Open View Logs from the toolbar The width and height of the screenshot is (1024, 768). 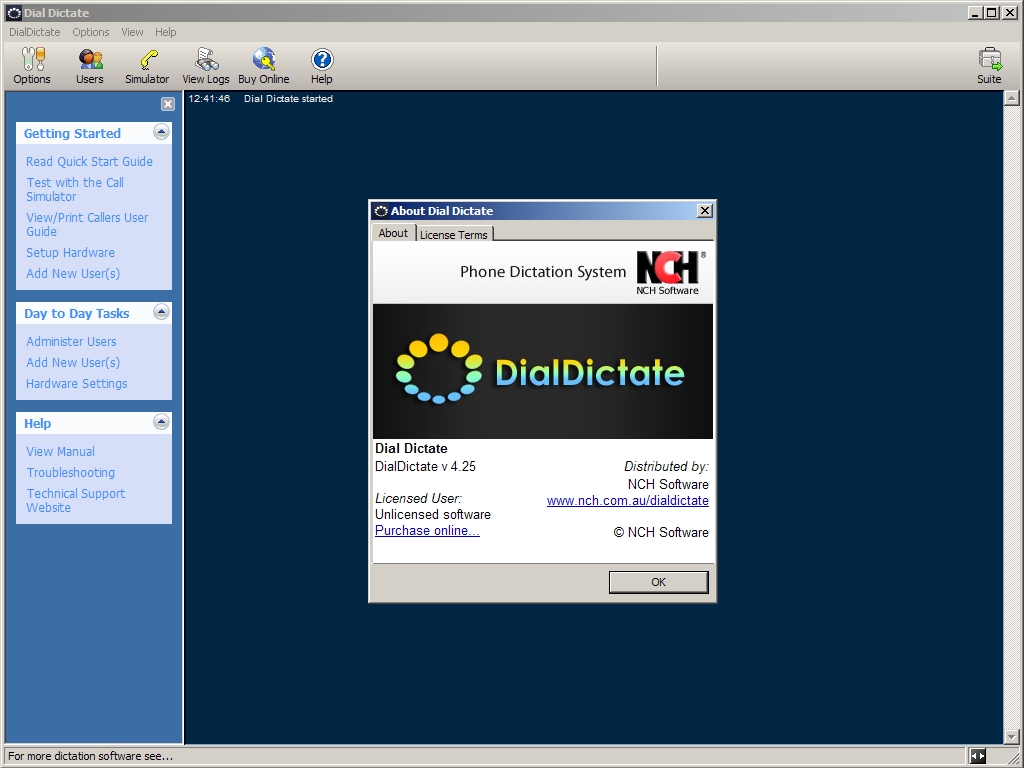[x=206, y=66]
